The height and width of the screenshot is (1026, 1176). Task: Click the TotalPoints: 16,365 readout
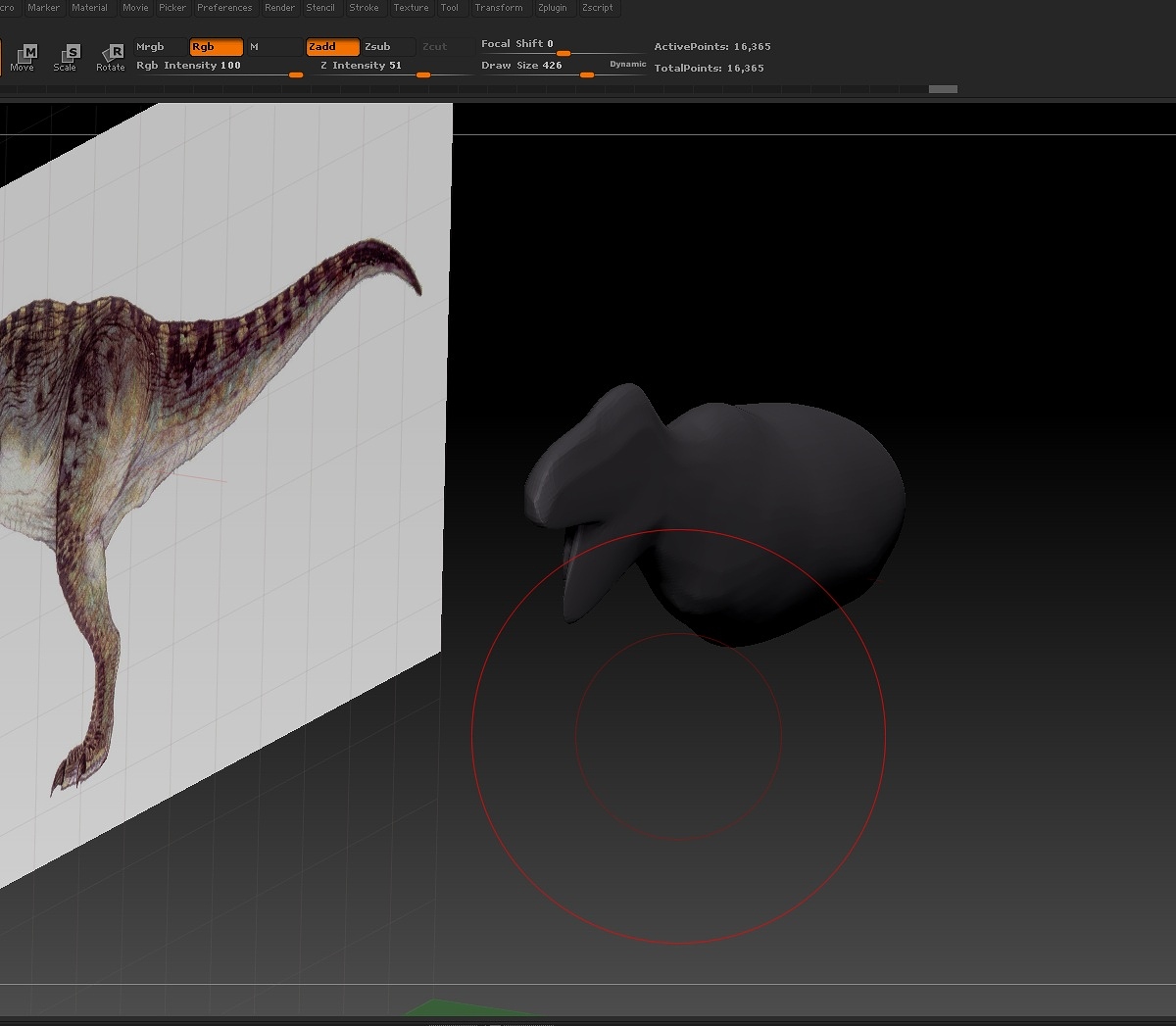pyautogui.click(x=710, y=69)
